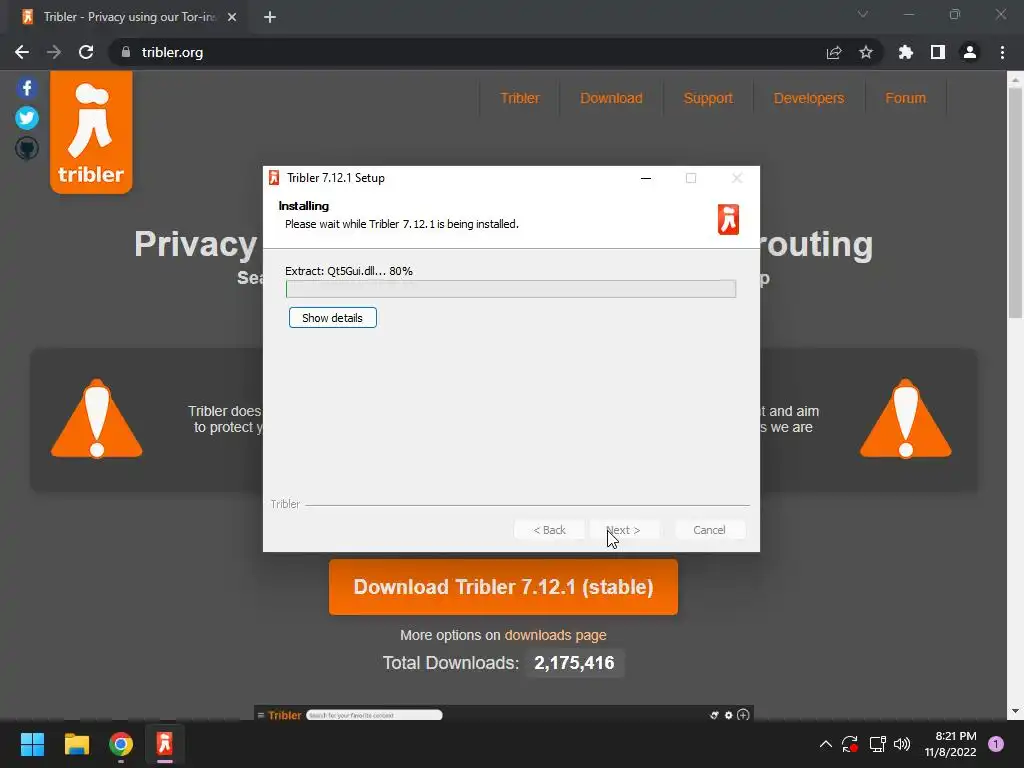Open the Developers nav menu item

[808, 98]
